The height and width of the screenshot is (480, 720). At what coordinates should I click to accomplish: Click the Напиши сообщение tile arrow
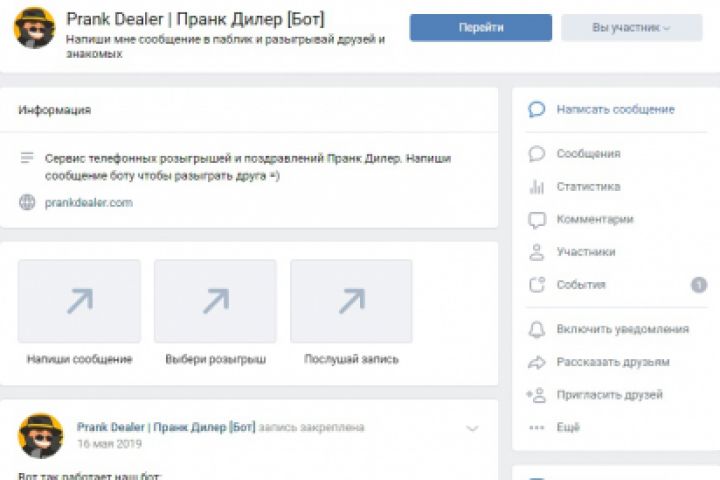[79, 301]
